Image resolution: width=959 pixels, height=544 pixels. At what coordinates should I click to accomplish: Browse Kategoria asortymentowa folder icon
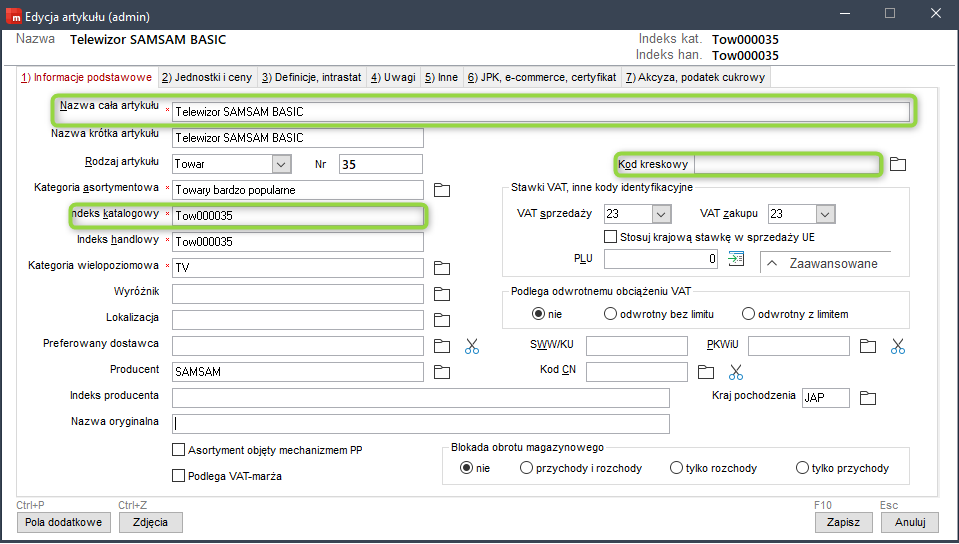442,190
